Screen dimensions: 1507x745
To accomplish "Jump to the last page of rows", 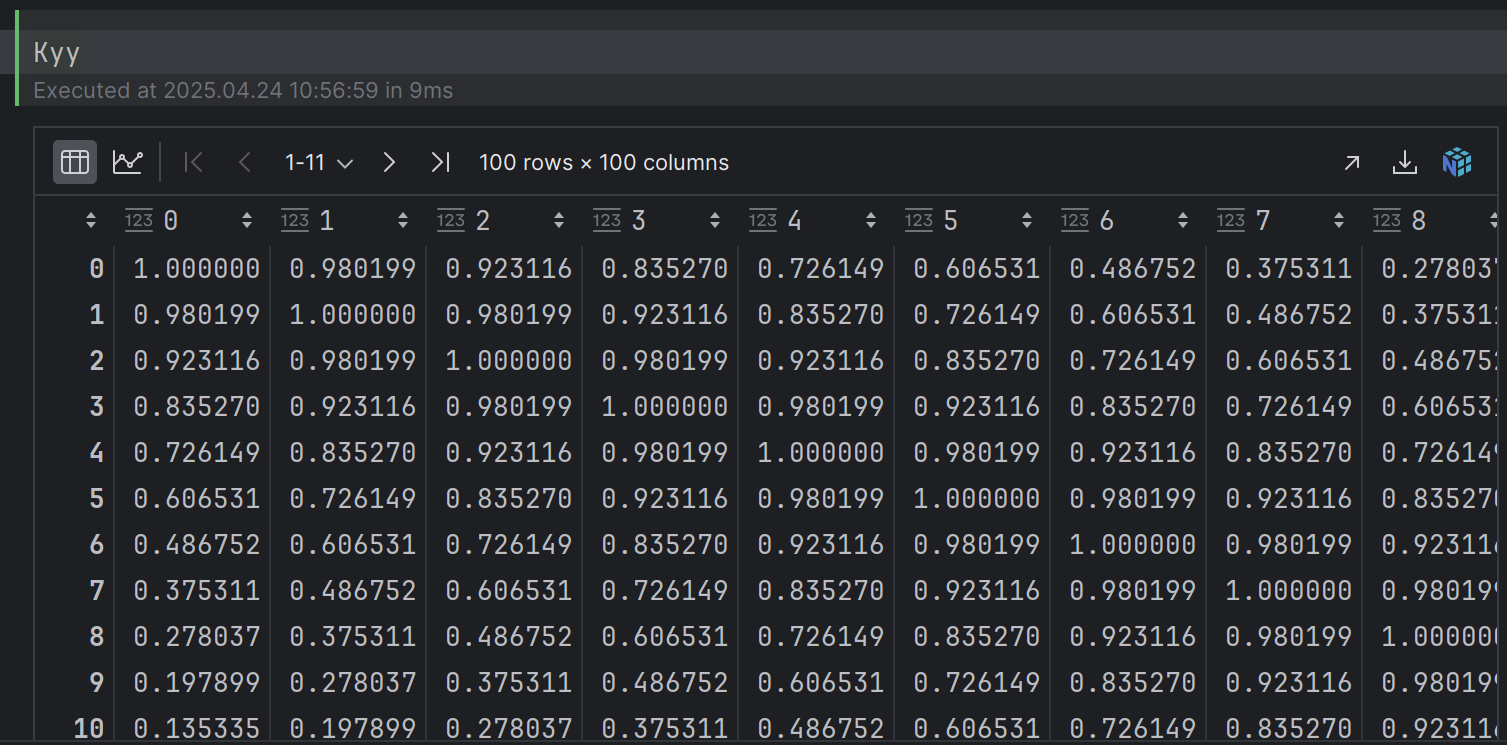I will pos(440,162).
